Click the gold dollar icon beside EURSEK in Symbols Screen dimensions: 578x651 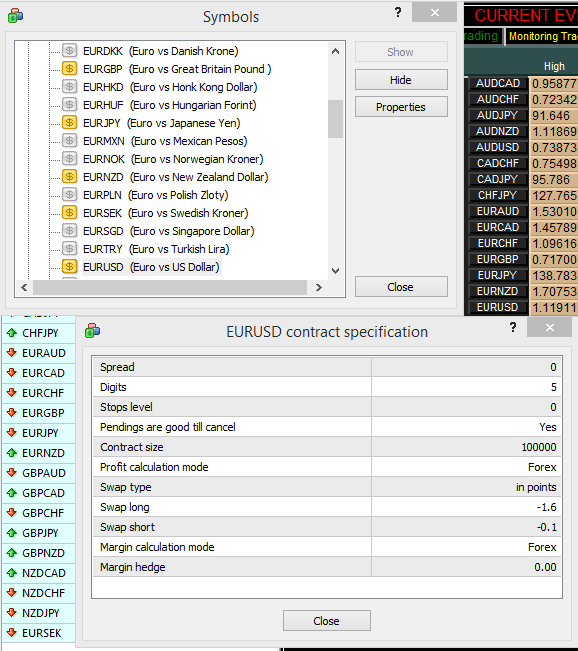pos(69,213)
